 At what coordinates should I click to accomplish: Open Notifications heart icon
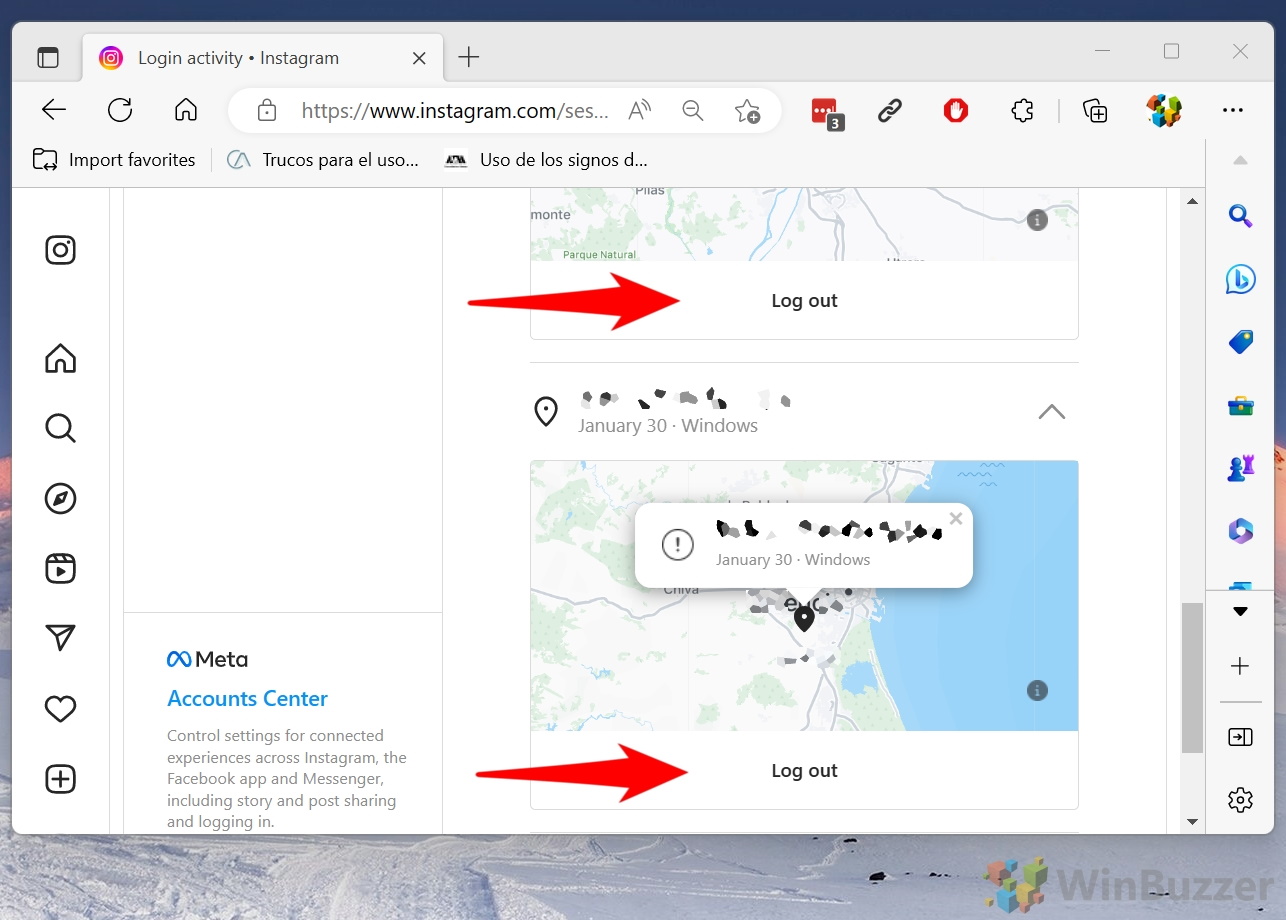(61, 709)
